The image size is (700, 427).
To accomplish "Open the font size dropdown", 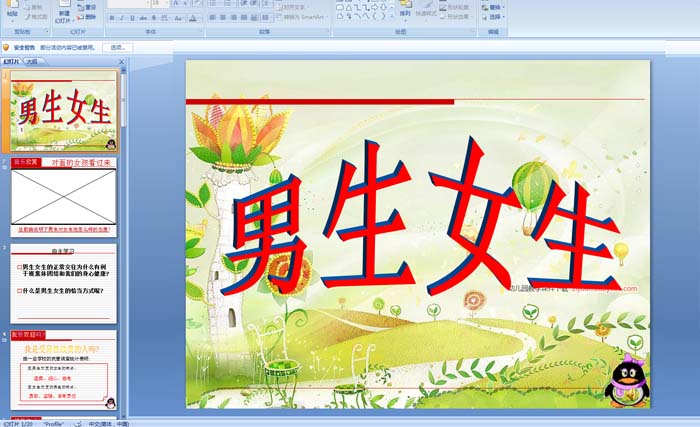I will [167, 4].
